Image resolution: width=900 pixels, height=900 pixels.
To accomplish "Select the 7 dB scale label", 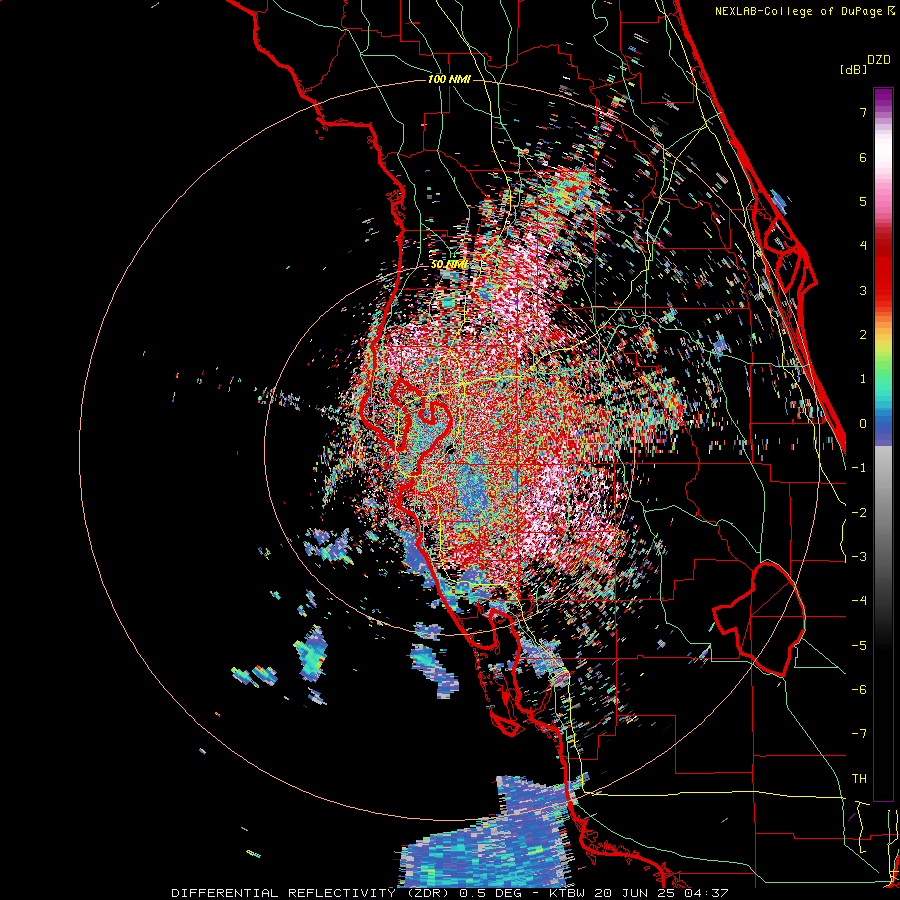I will click(x=863, y=112).
